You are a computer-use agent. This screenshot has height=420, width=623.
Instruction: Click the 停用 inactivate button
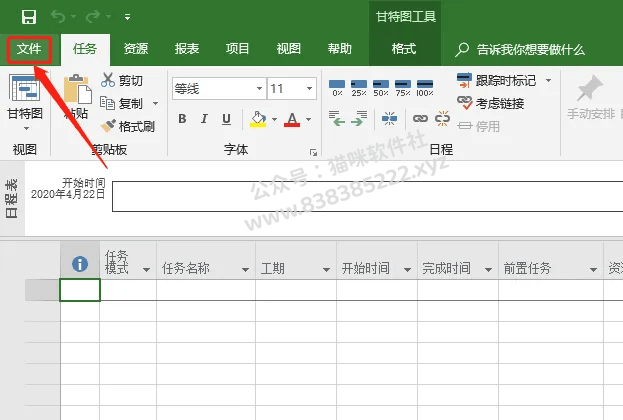coord(479,126)
